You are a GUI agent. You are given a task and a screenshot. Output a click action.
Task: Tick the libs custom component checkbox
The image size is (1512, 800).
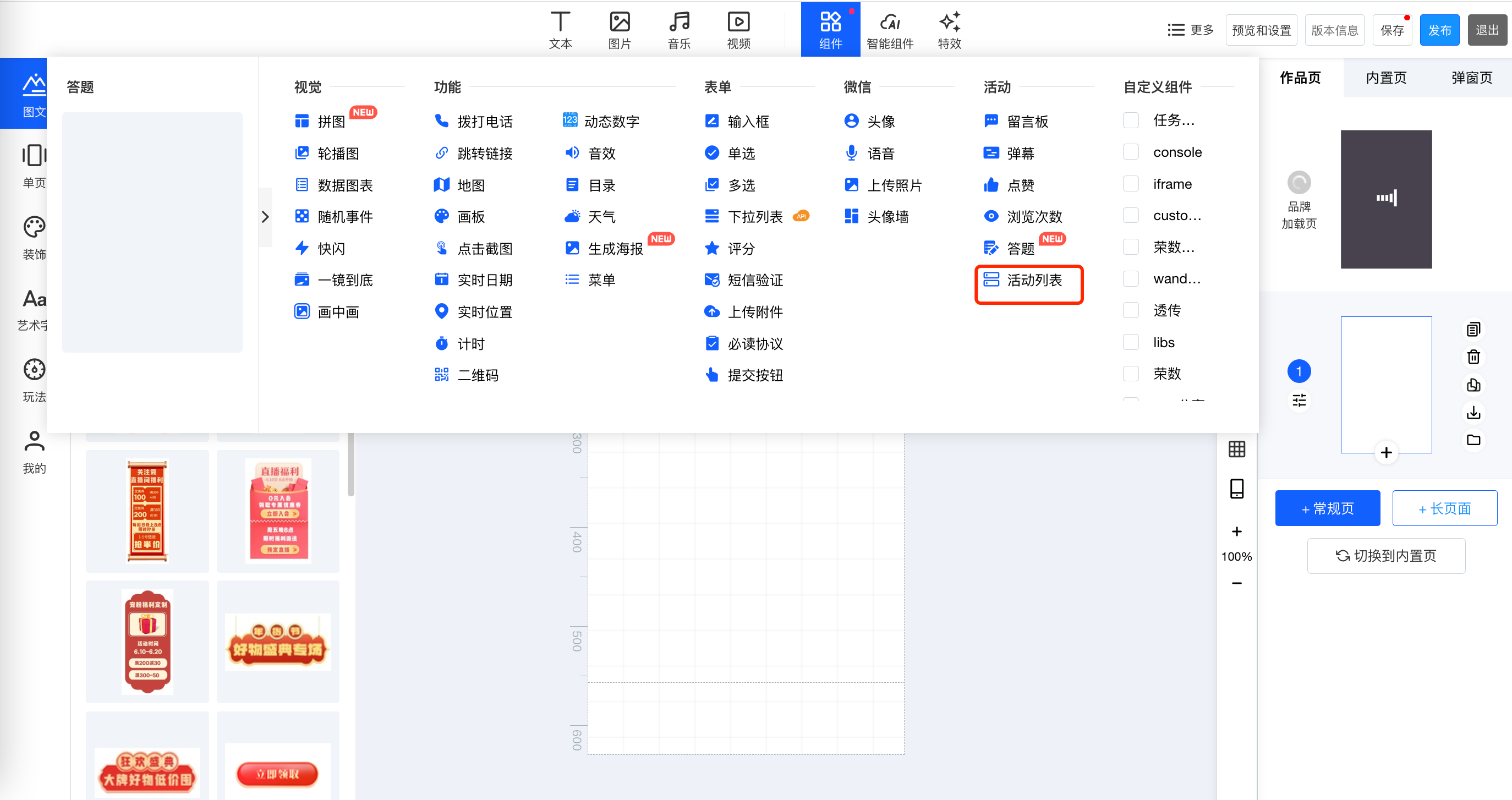pos(1131,342)
